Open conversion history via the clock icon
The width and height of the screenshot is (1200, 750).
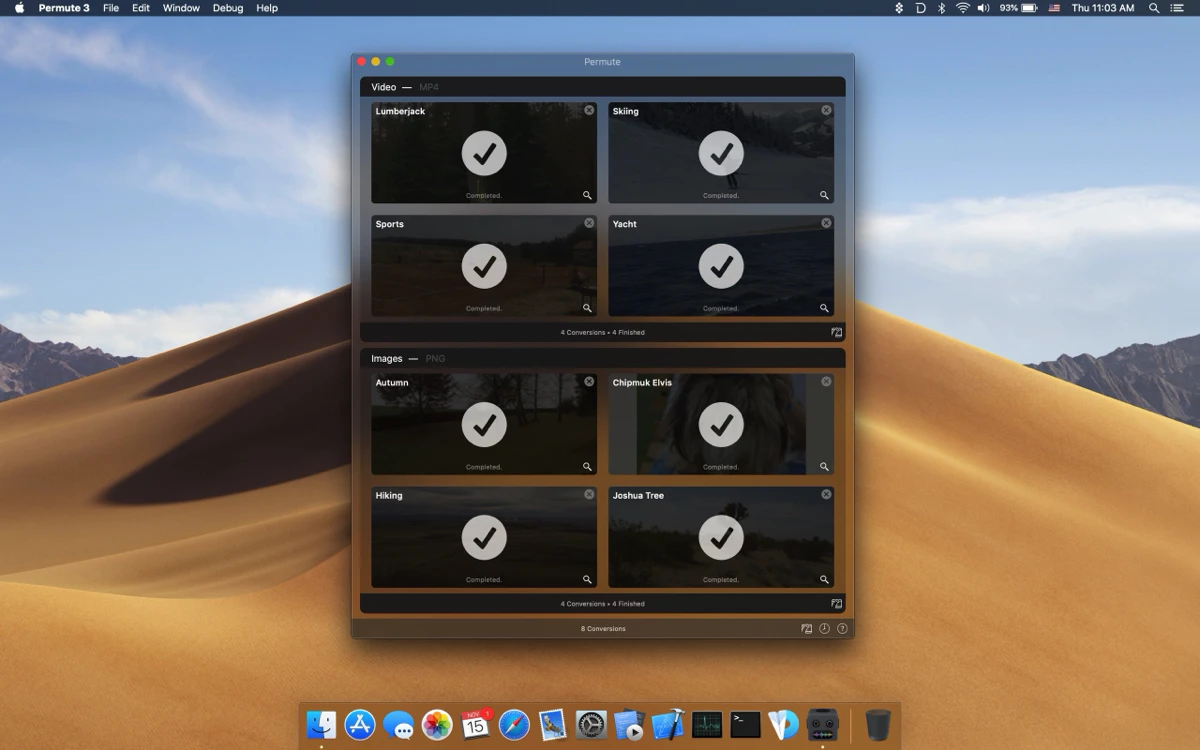pyautogui.click(x=825, y=629)
